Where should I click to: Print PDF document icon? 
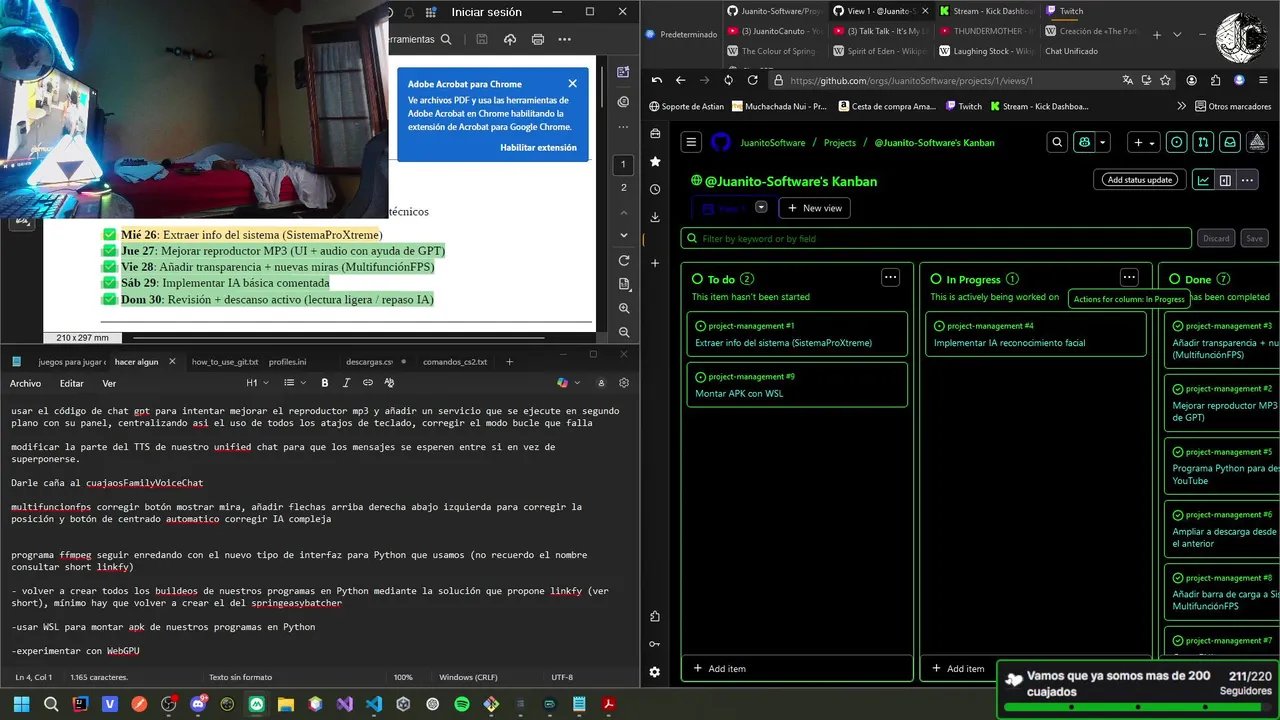point(538,39)
